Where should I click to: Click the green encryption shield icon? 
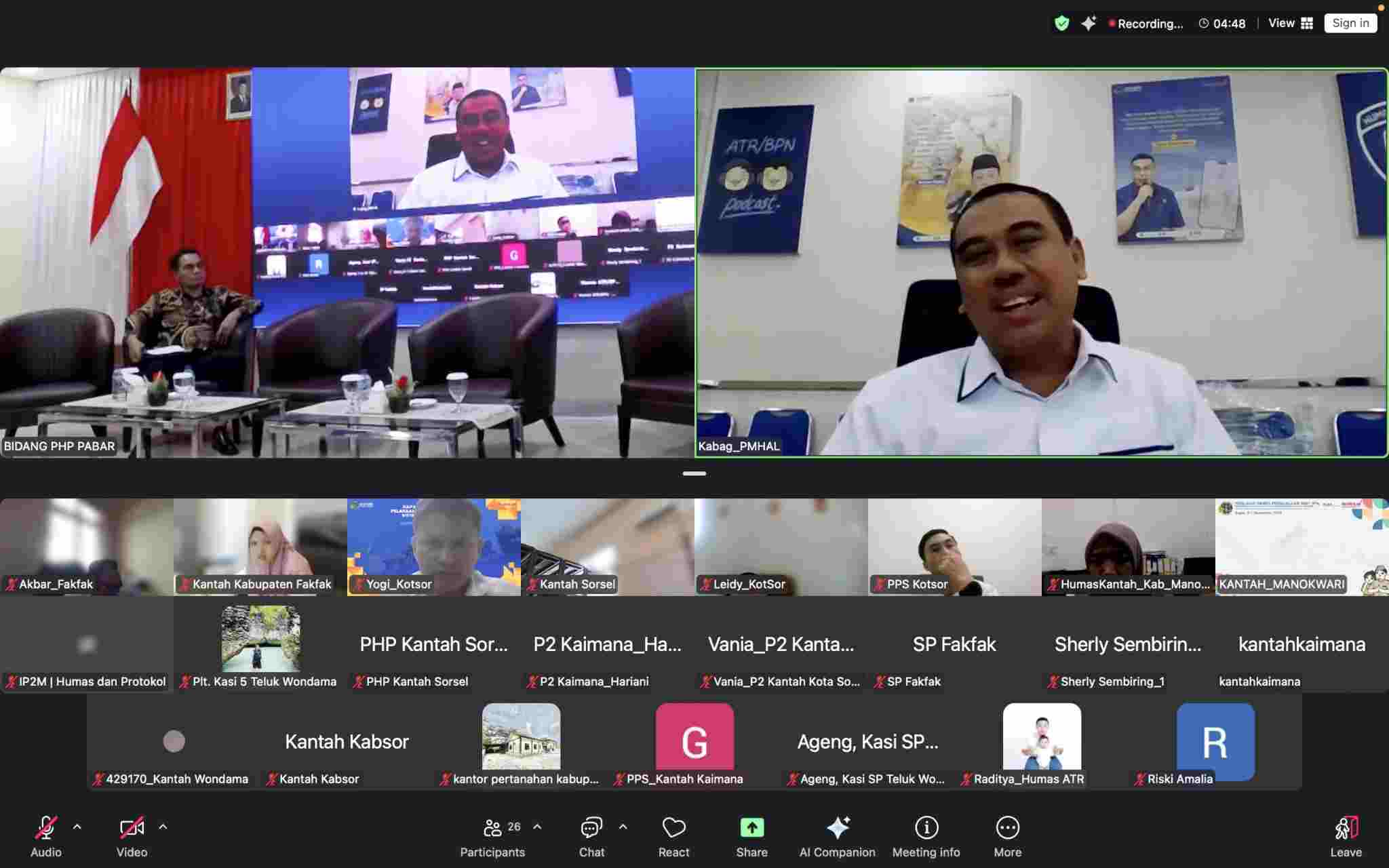click(1061, 24)
